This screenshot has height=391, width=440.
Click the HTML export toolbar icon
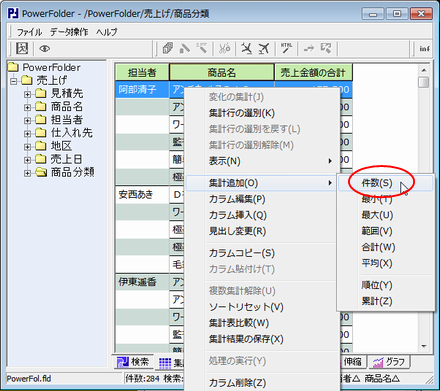(x=286, y=49)
